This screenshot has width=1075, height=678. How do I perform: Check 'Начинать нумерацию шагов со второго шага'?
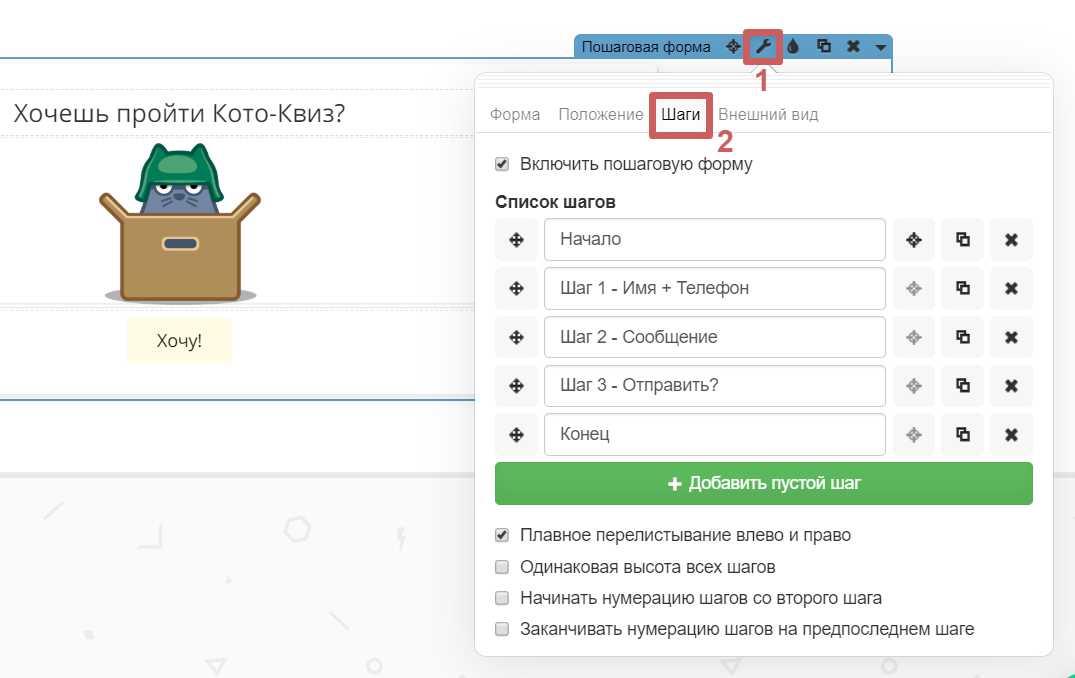pyautogui.click(x=503, y=599)
